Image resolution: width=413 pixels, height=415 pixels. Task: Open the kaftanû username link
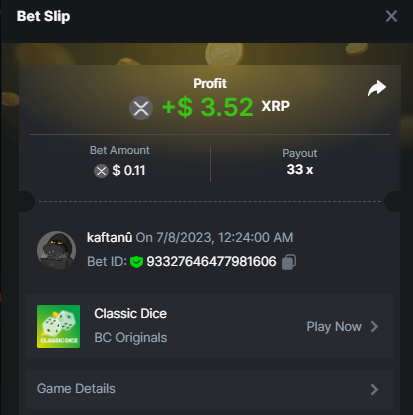109,238
